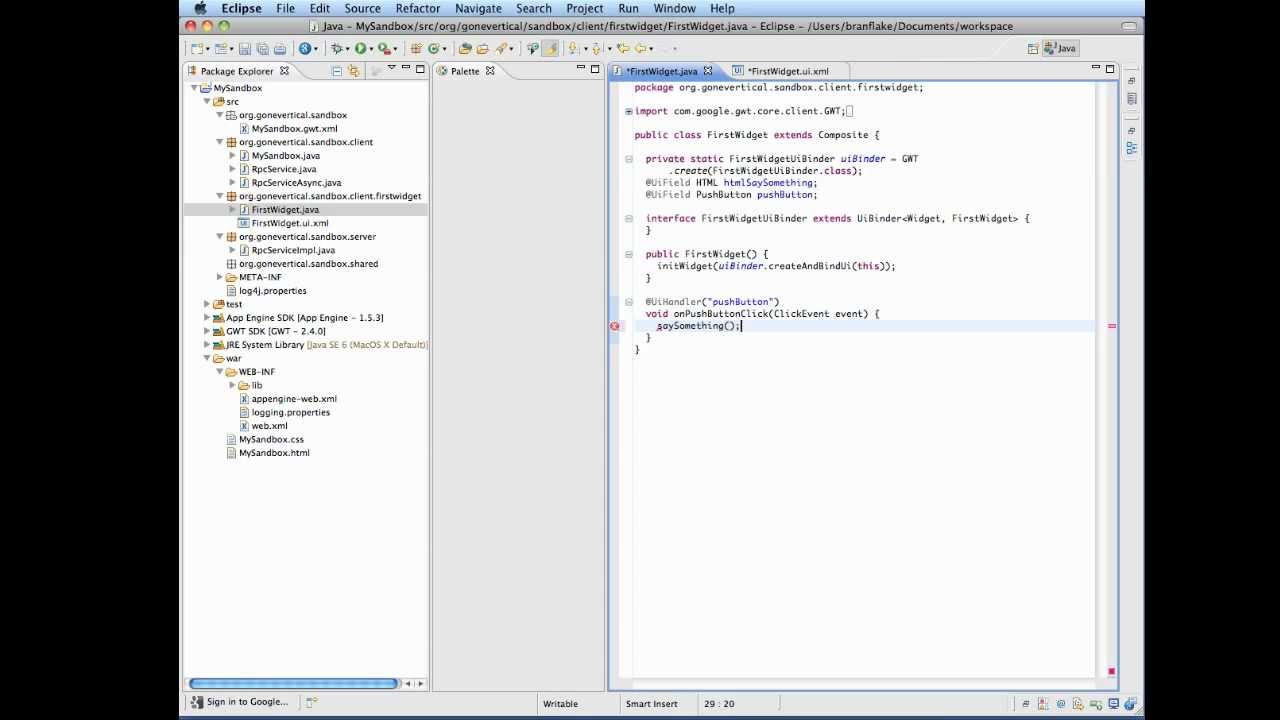Image resolution: width=1280 pixels, height=720 pixels.
Task: Collapse the onPushButtonClick method fold marker
Action: pos(629,302)
